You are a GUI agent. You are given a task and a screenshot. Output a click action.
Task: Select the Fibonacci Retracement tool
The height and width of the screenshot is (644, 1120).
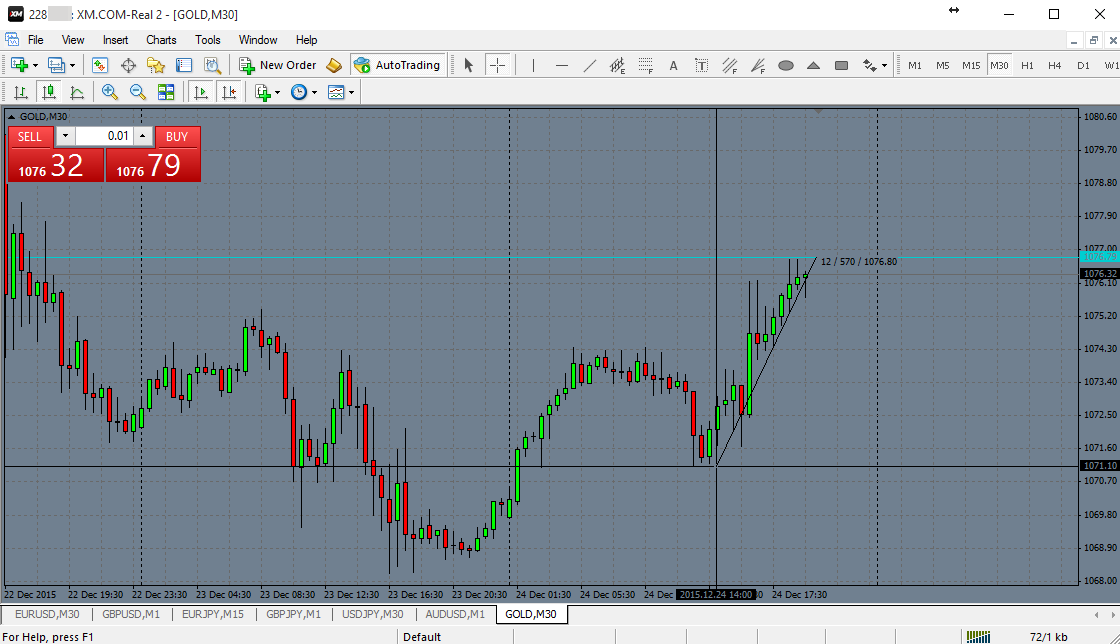pos(646,66)
